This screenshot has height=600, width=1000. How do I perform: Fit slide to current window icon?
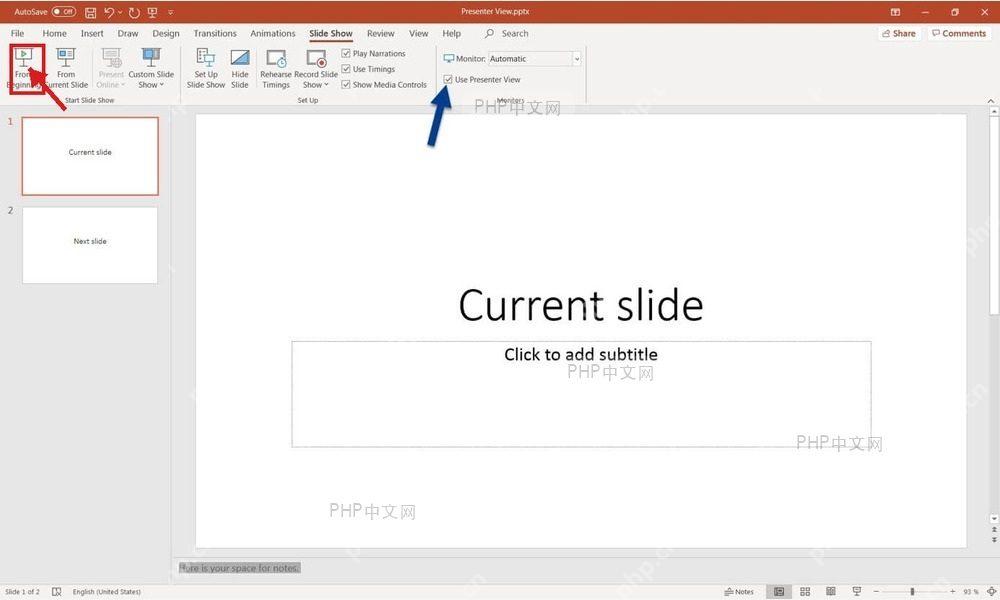991,592
